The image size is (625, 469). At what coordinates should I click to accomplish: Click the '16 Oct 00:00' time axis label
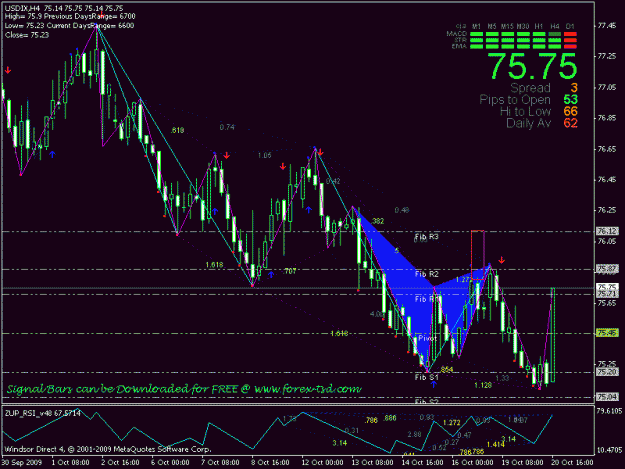click(473, 462)
